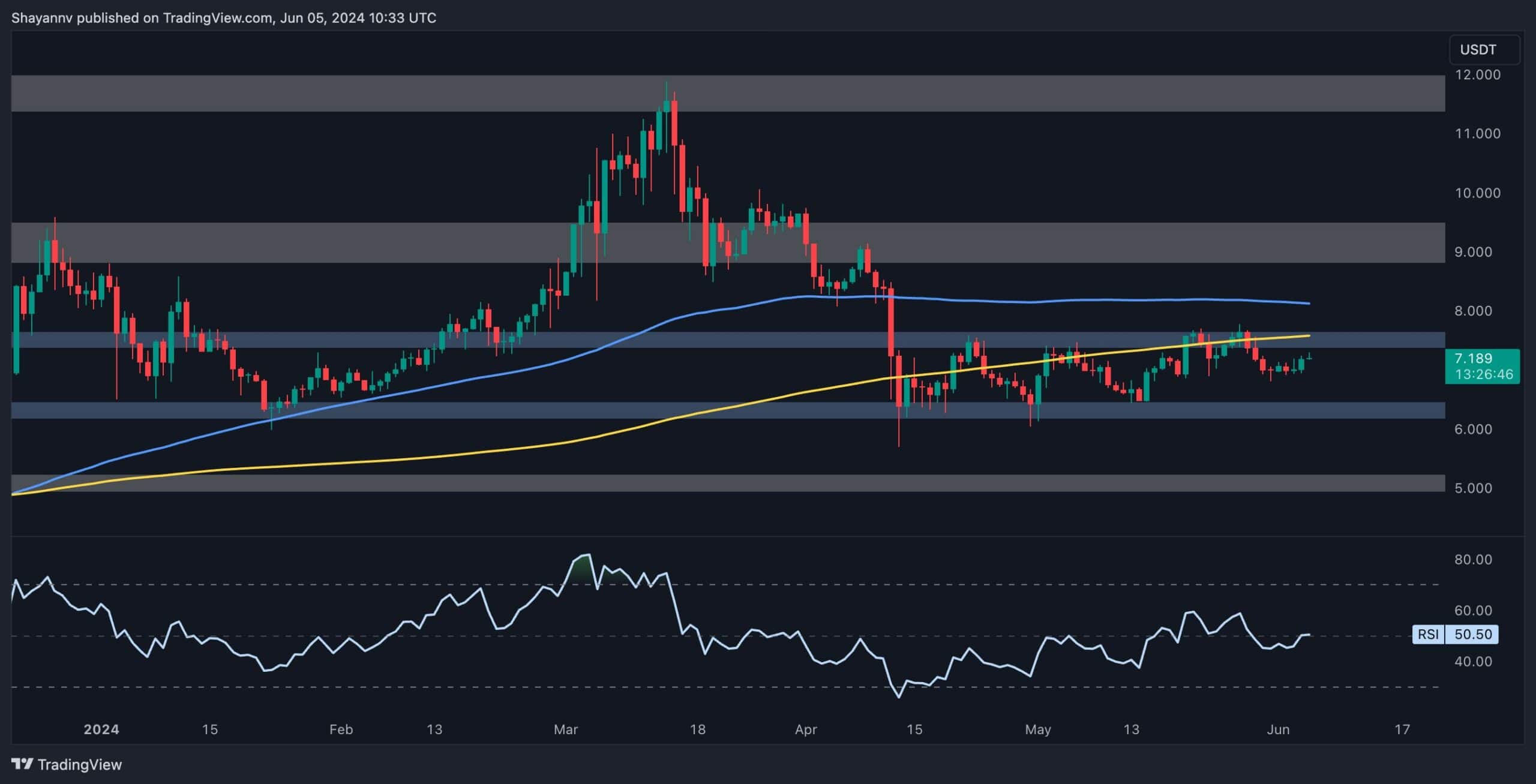Click the 6.000 price axis label
The image size is (1536, 784).
pos(1473,429)
